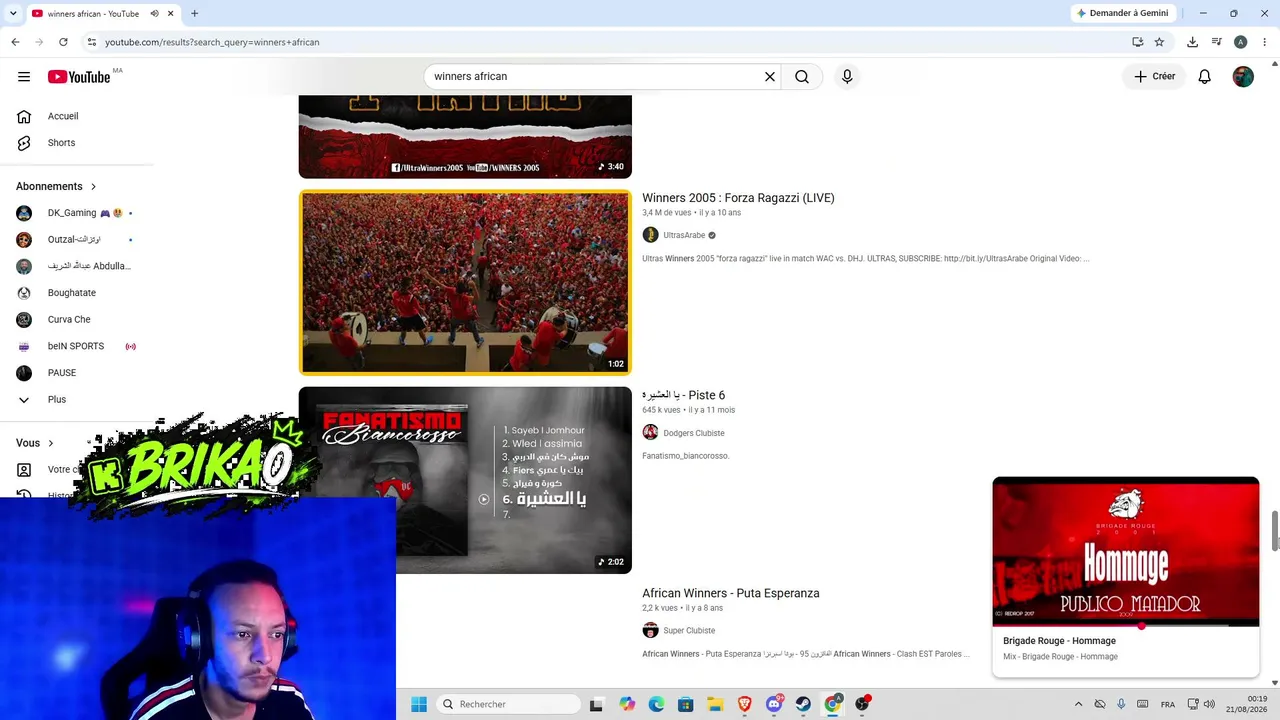Image resolution: width=1280 pixels, height=720 pixels.
Task: Open the Chrome profile avatar
Action: point(1240,42)
